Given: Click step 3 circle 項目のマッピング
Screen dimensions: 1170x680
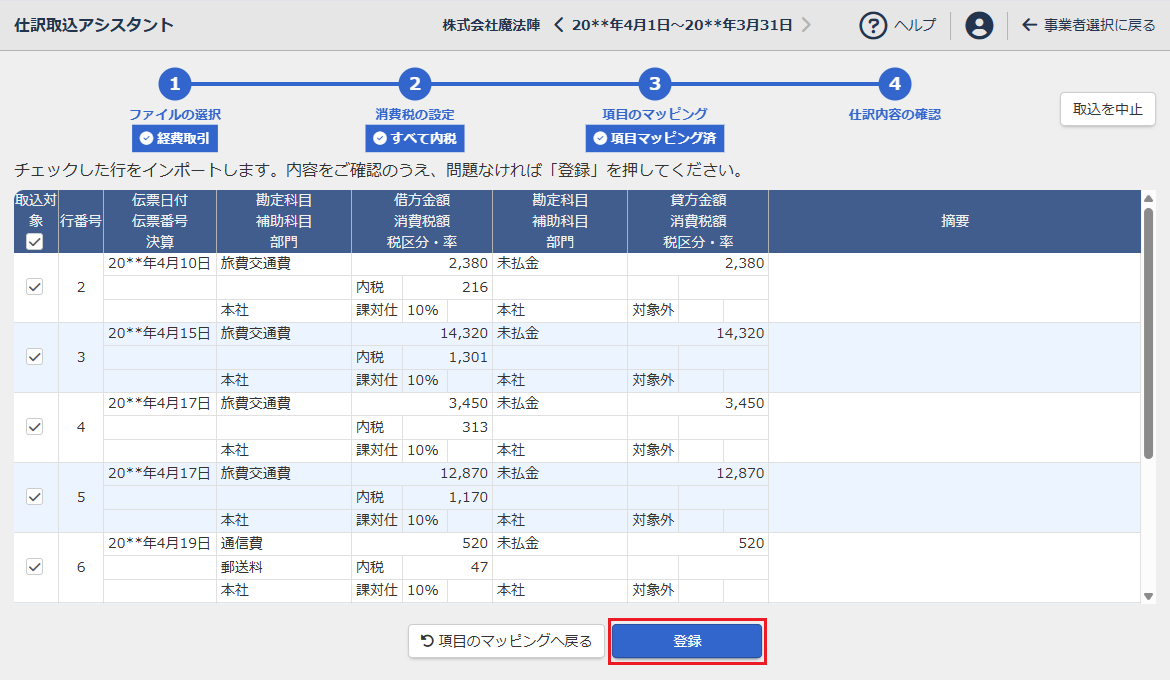Looking at the screenshot, I should click(x=655, y=84).
